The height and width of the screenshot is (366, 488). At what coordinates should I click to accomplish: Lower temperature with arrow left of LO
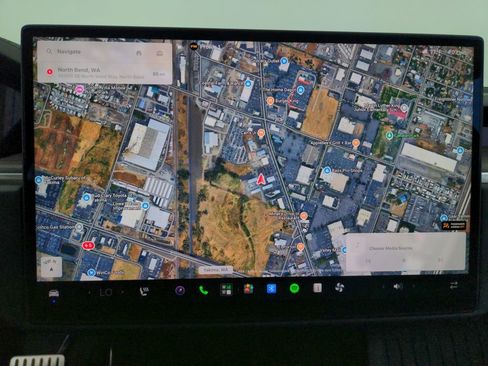(89, 292)
